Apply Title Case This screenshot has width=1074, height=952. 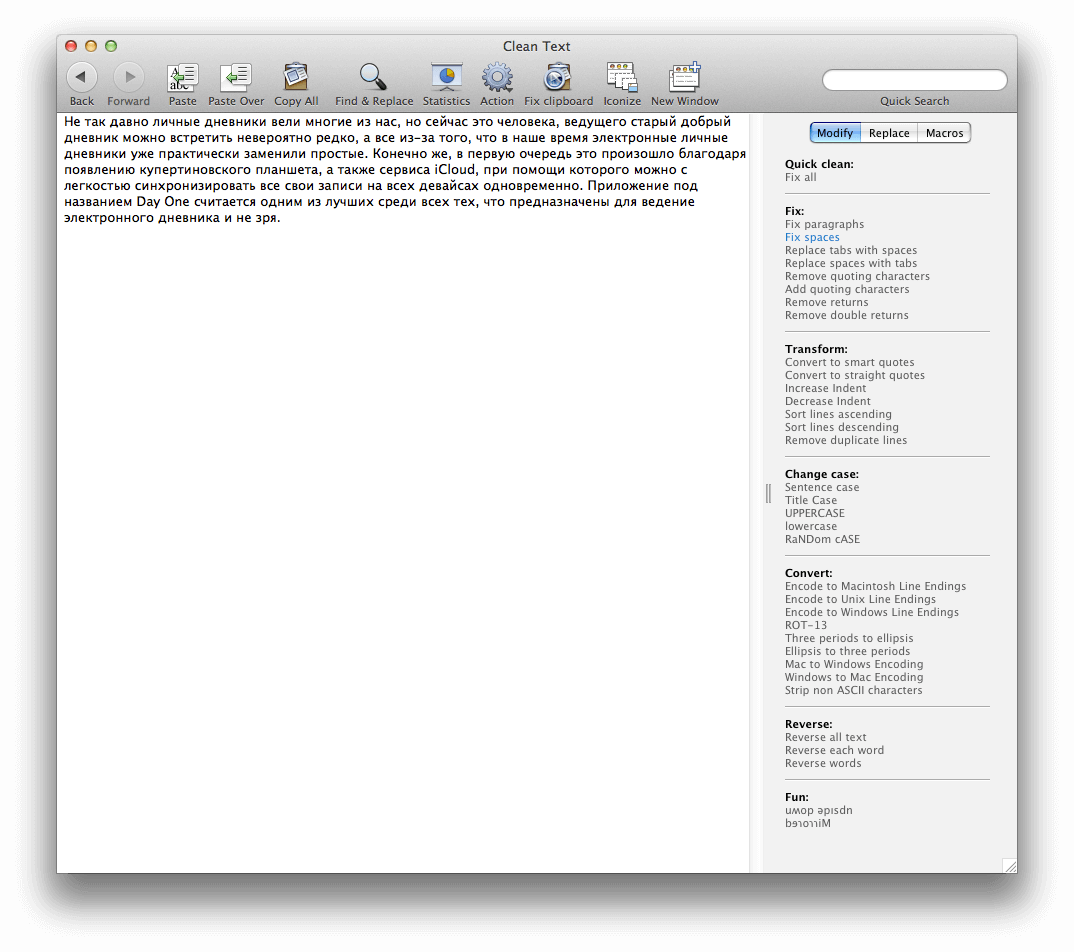point(811,500)
